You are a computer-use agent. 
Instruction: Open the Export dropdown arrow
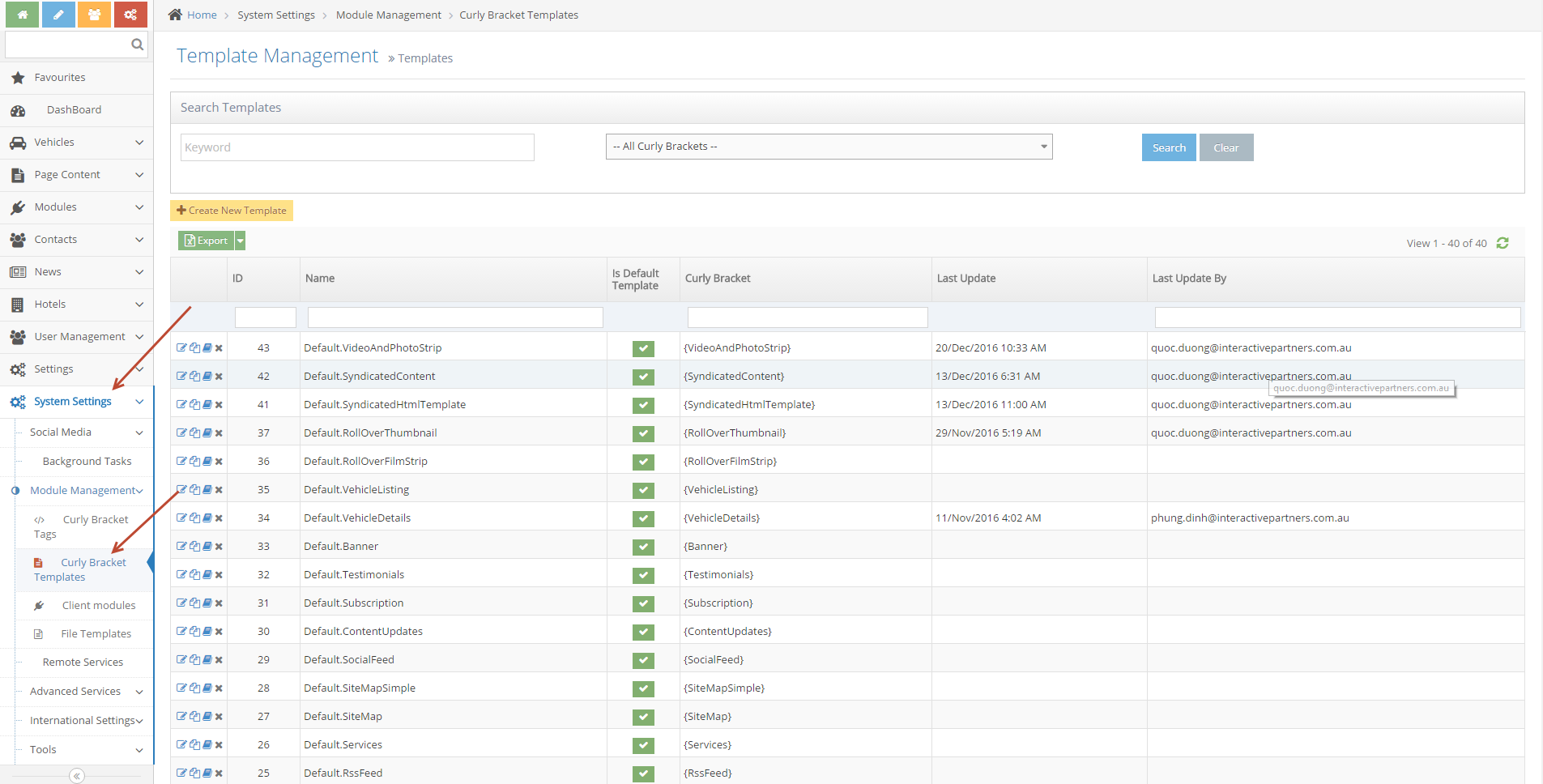240,241
